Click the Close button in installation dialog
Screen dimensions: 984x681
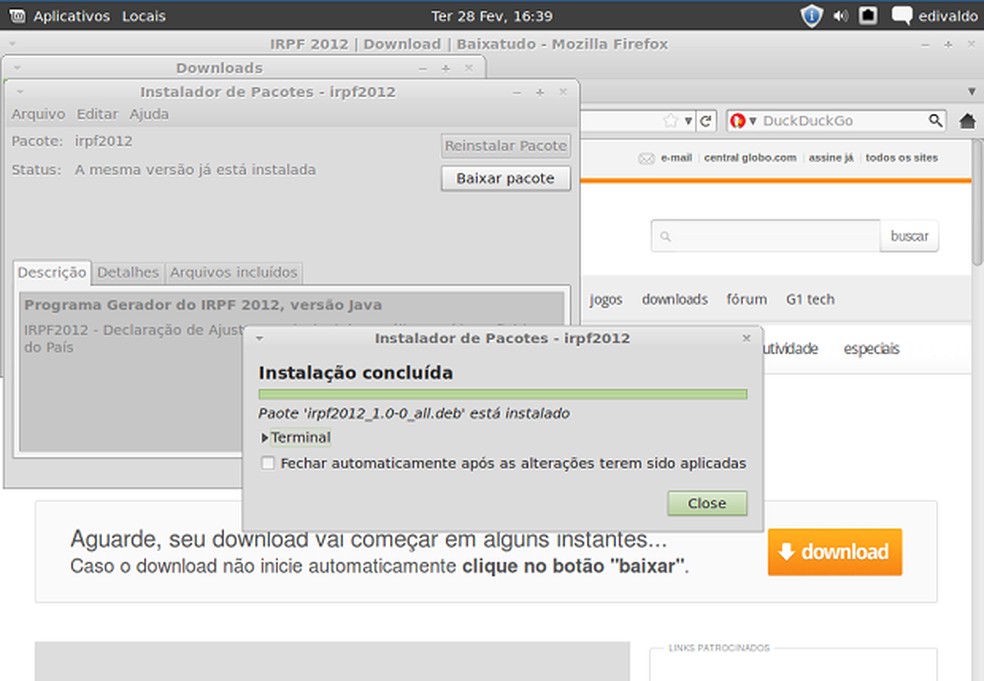[707, 503]
